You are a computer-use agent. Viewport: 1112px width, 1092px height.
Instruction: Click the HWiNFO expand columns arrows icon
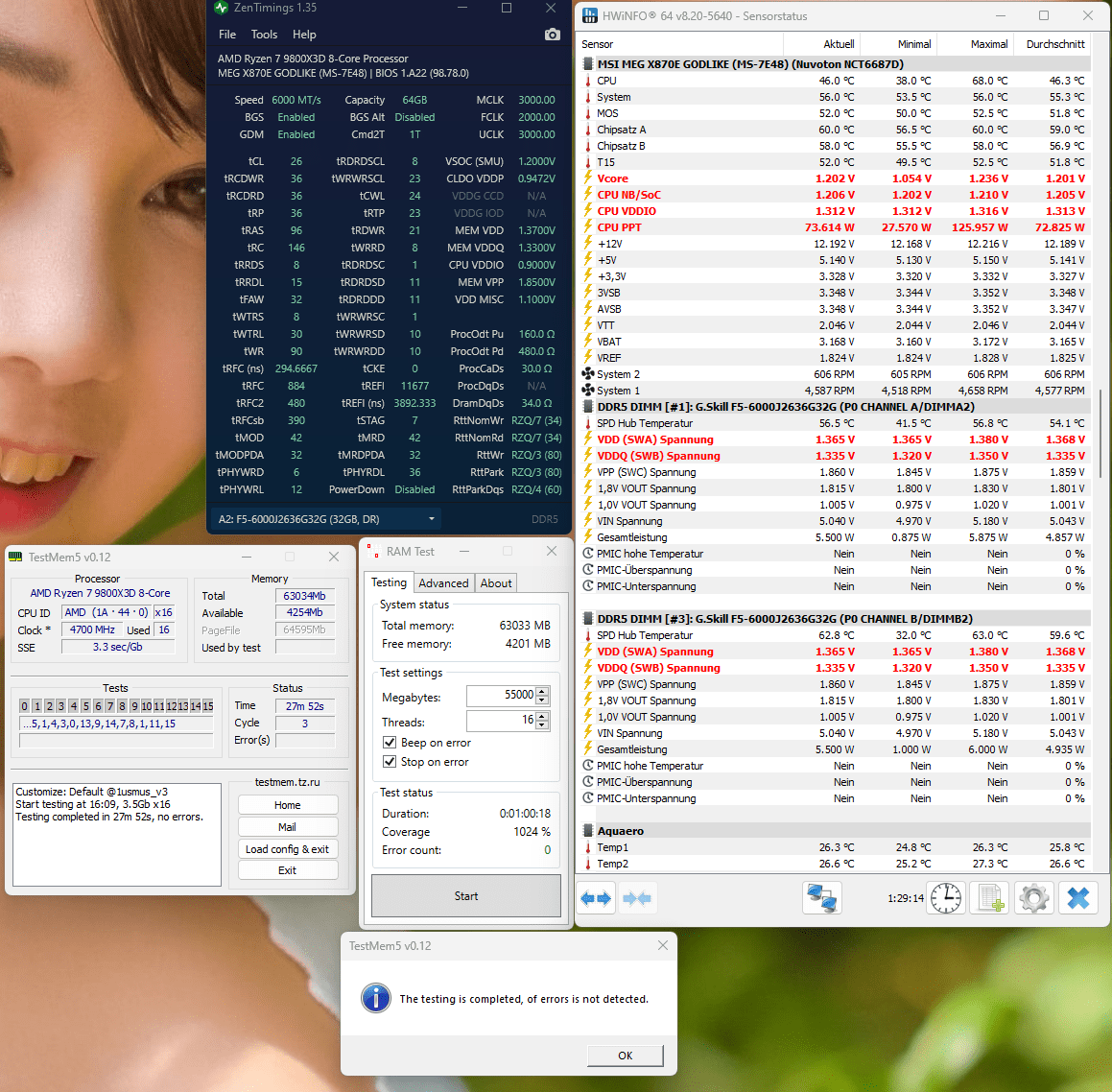click(x=596, y=898)
